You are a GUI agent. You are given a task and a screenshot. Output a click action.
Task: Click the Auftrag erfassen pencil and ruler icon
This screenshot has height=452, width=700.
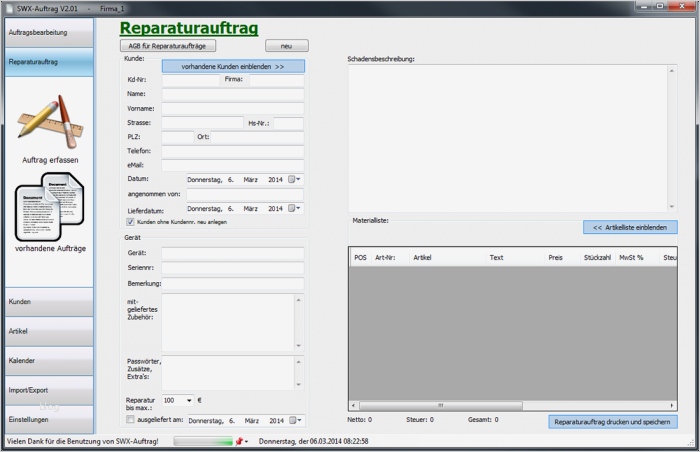(x=50, y=122)
